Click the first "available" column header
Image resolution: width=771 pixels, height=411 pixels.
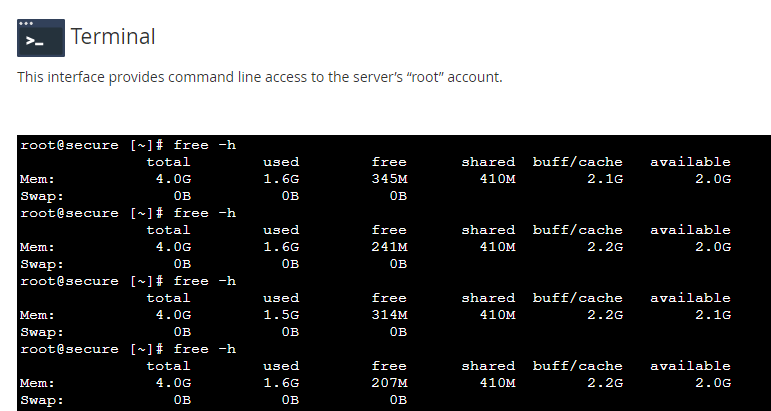690,162
